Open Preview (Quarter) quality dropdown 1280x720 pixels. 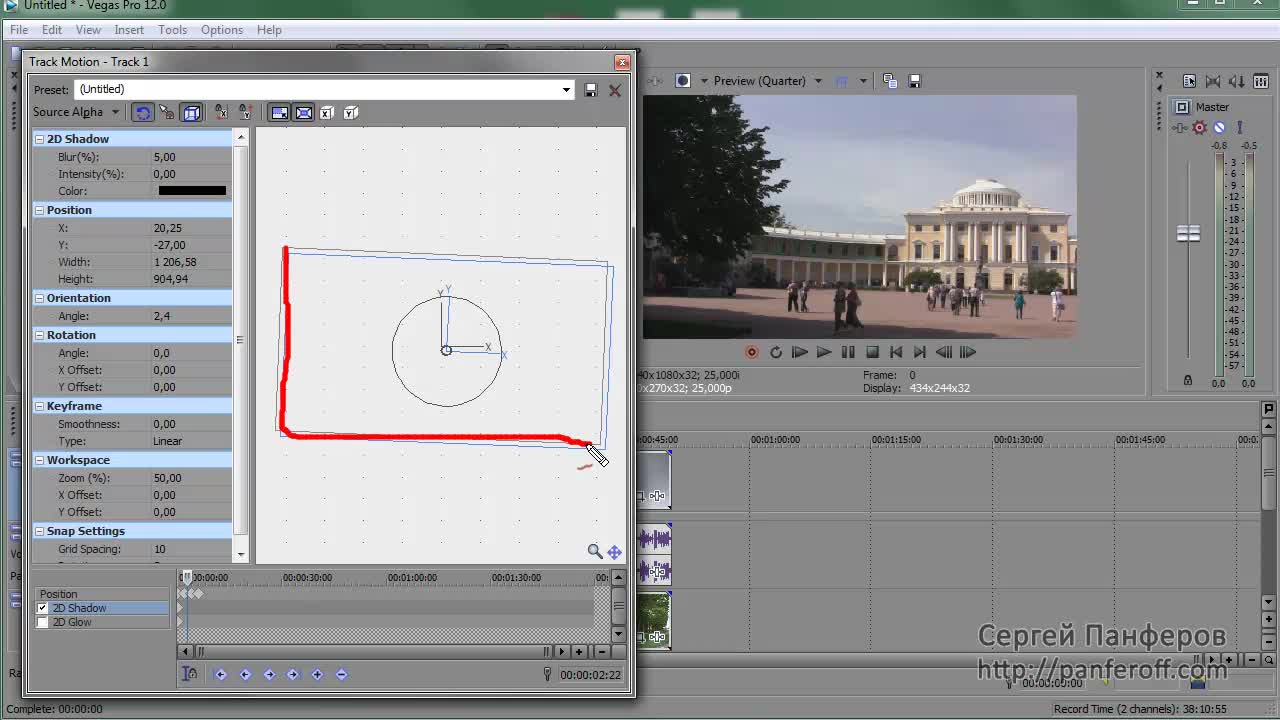coord(818,81)
